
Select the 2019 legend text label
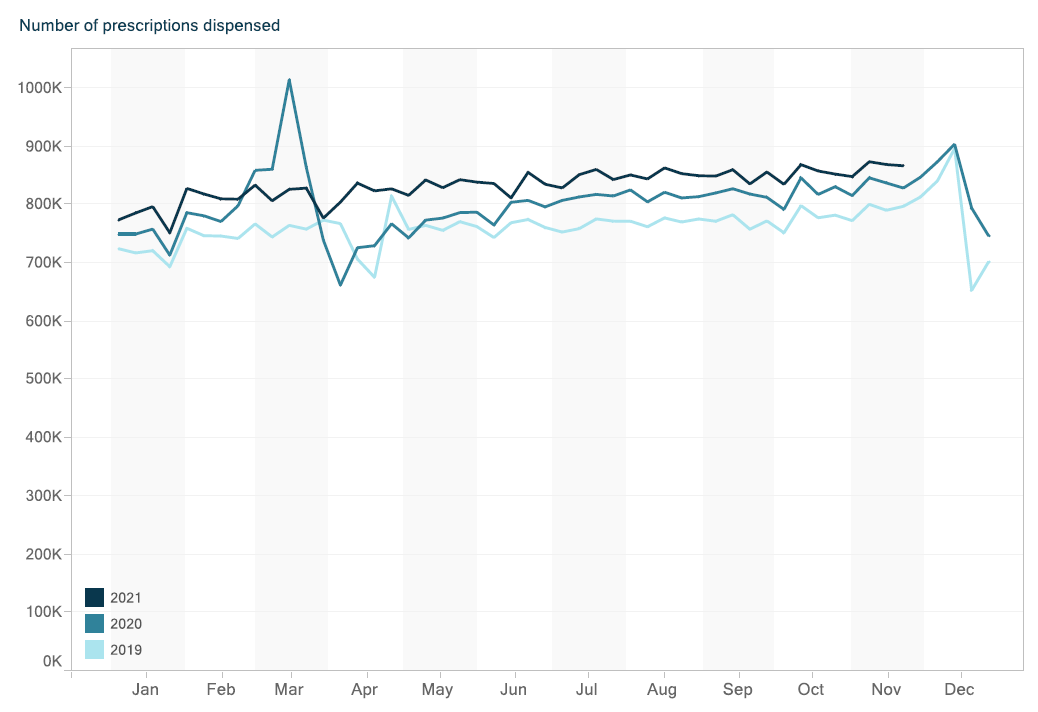click(127, 650)
